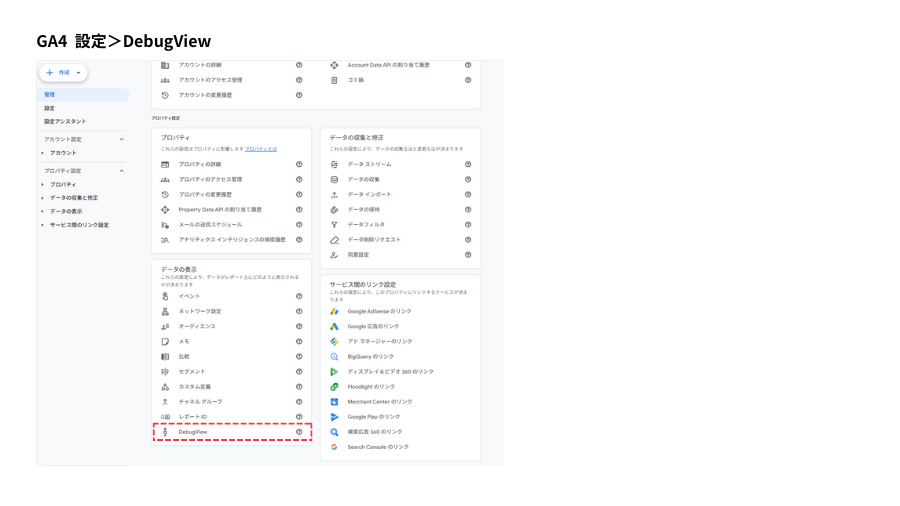900x506 pixels.
Task: Click the アナリティクス インテリジェンス search history icon
Action: tap(165, 240)
